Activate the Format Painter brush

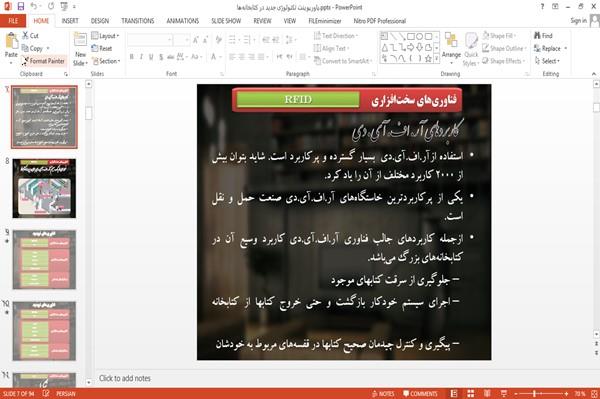[43, 61]
